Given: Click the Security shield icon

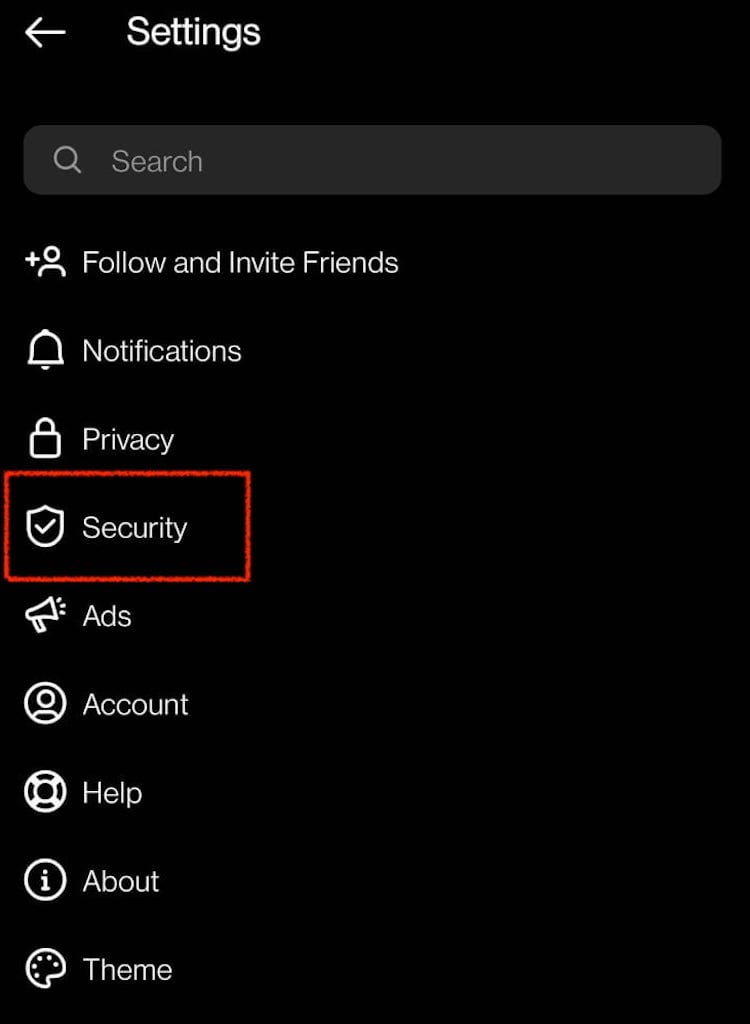Looking at the screenshot, I should (45, 527).
